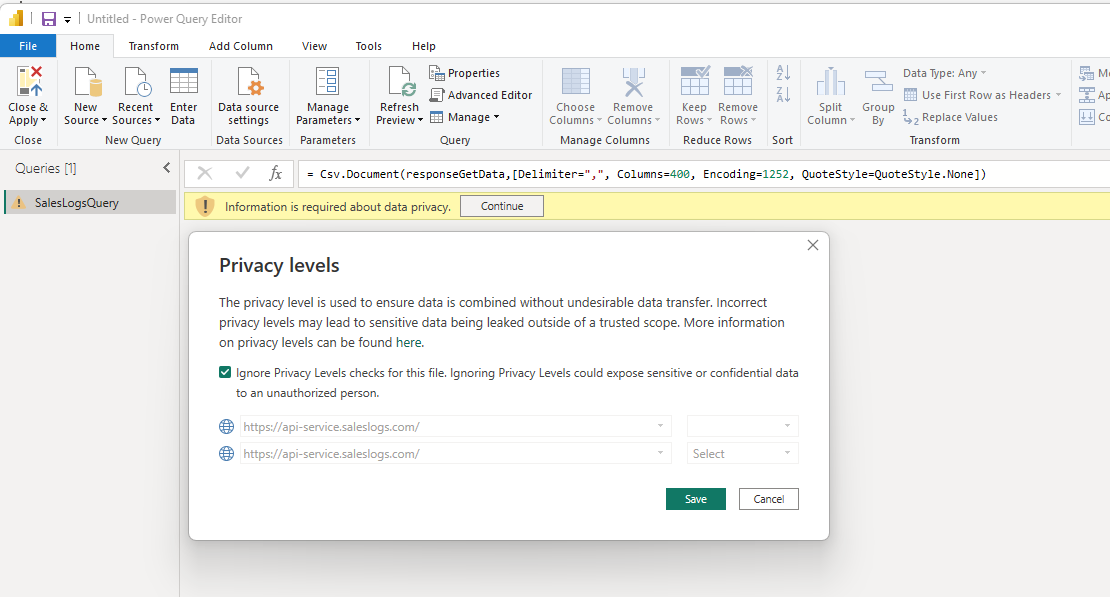Viewport: 1110px width, 597px height.
Task: Click Continue in the privacy warning bar
Action: (501, 206)
